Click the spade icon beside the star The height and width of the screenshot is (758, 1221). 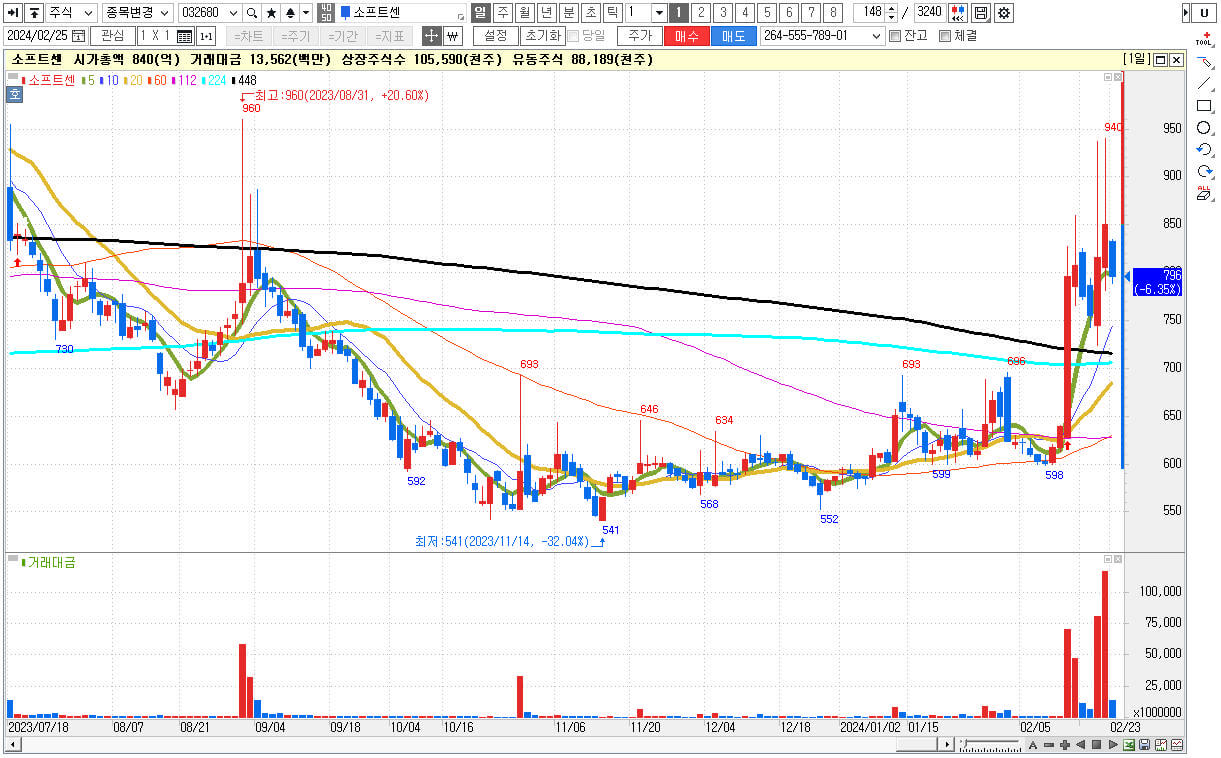click(290, 13)
